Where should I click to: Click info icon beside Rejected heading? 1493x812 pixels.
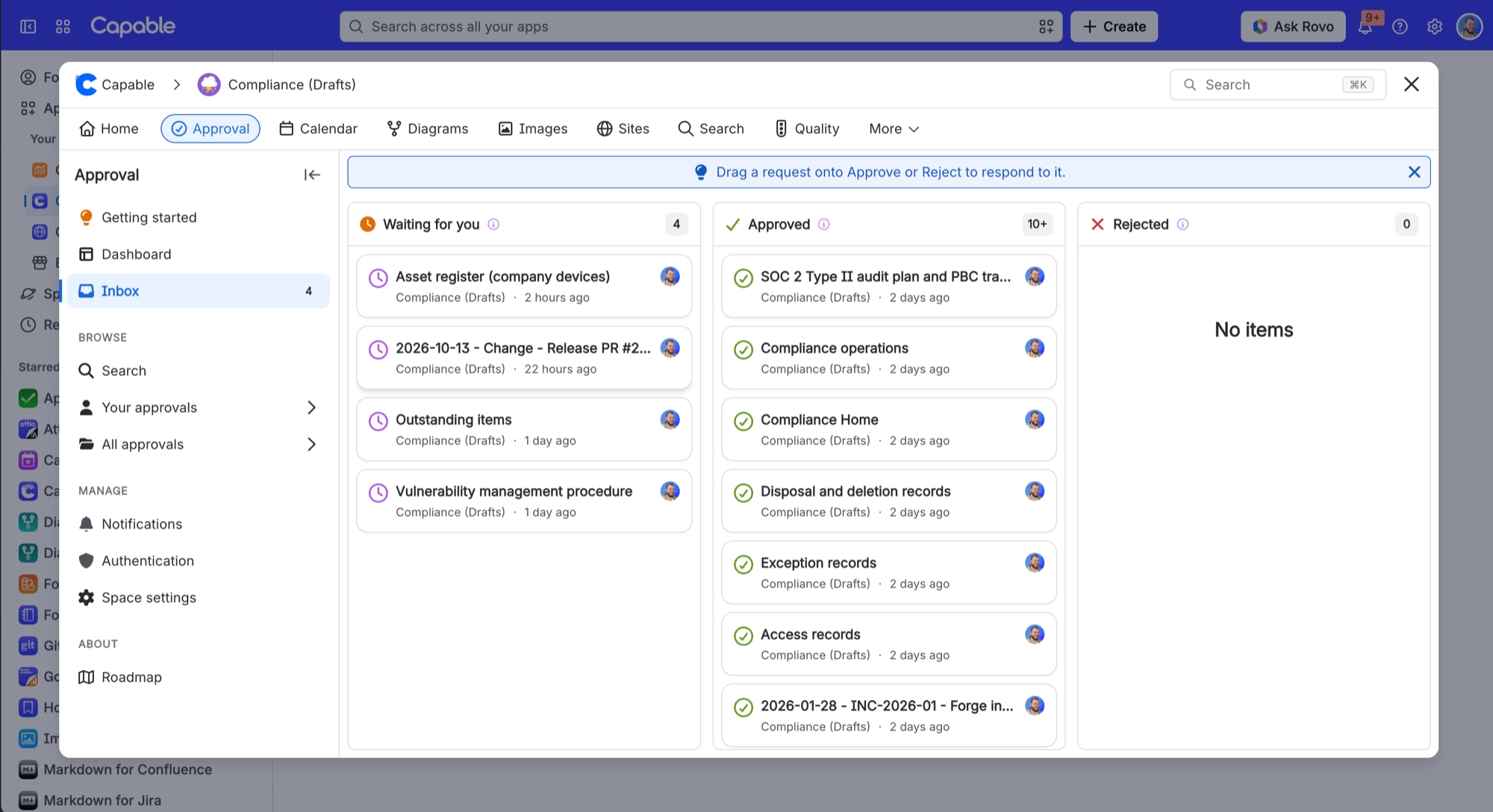coord(1183,224)
